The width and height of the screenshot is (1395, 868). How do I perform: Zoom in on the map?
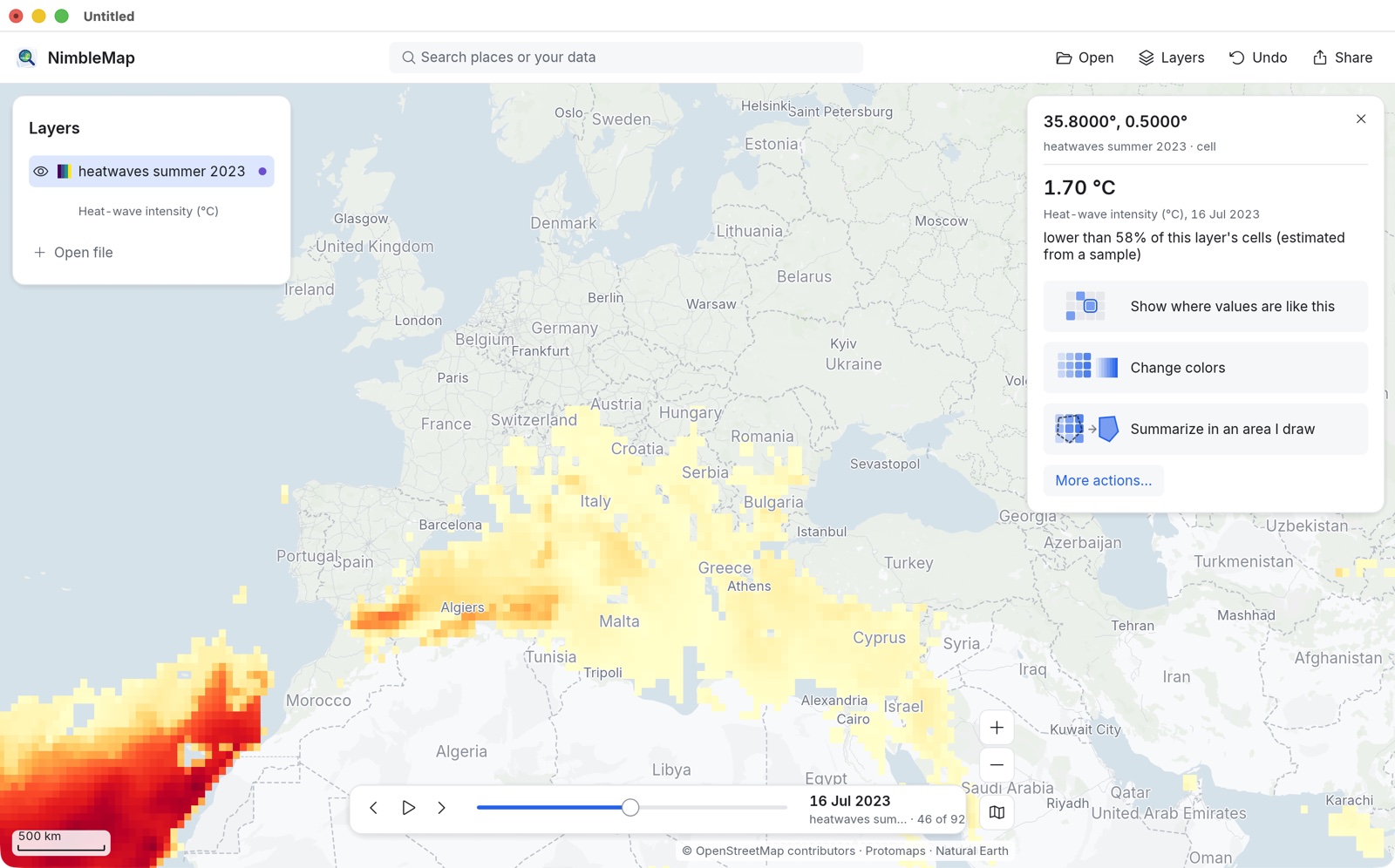click(x=997, y=728)
